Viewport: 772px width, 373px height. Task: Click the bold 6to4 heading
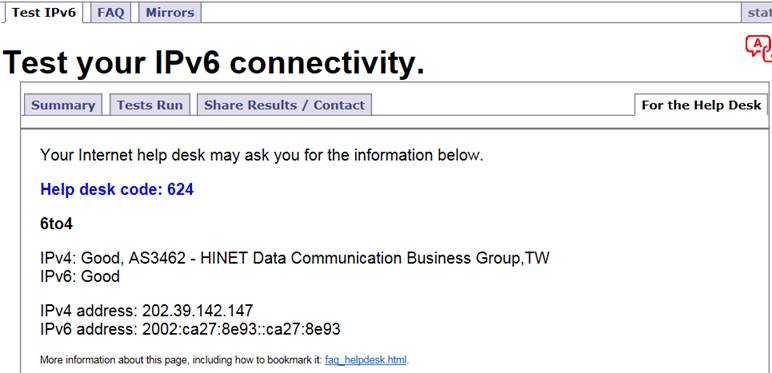[56, 224]
